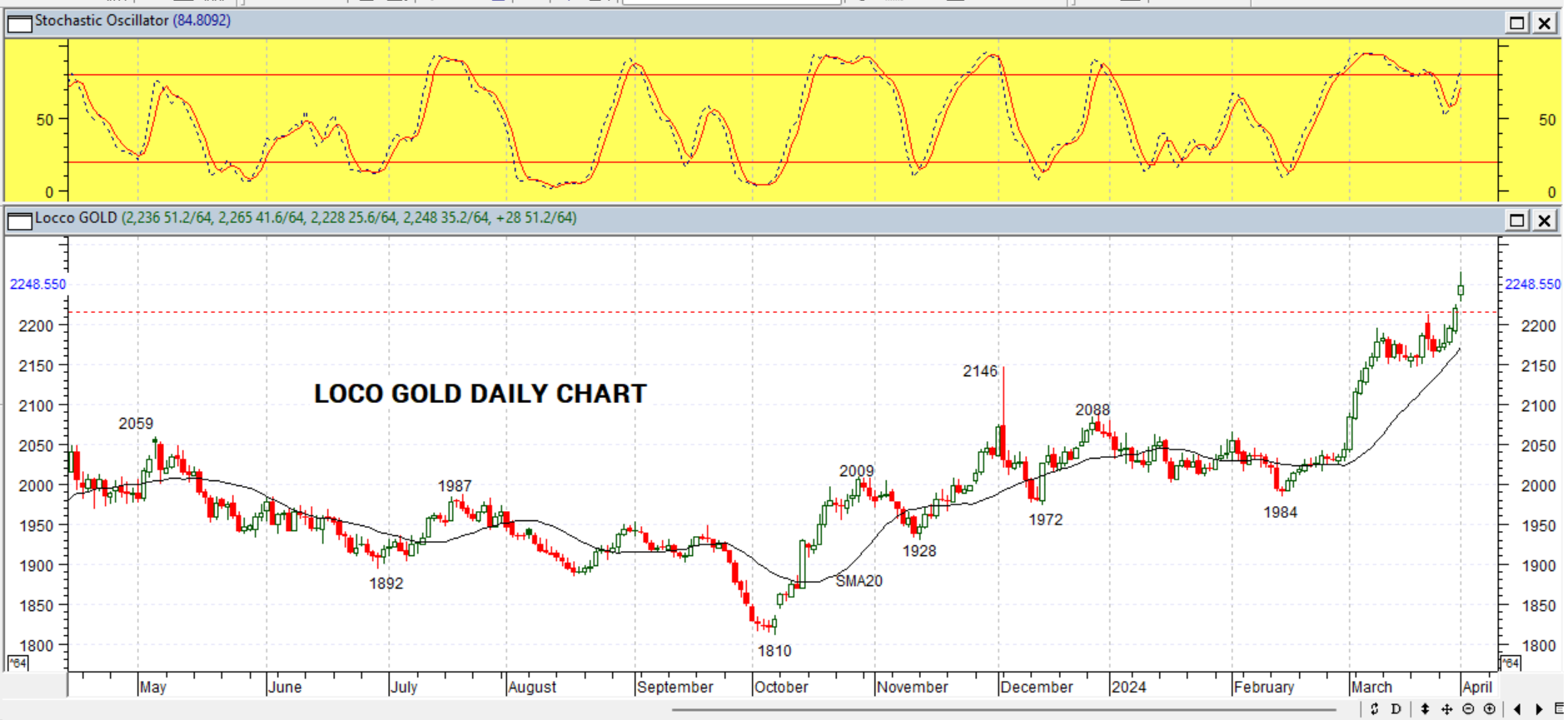Zoom in with the plus magnifier icon
Screen dimensions: 1568x720
pyautogui.click(x=1490, y=709)
